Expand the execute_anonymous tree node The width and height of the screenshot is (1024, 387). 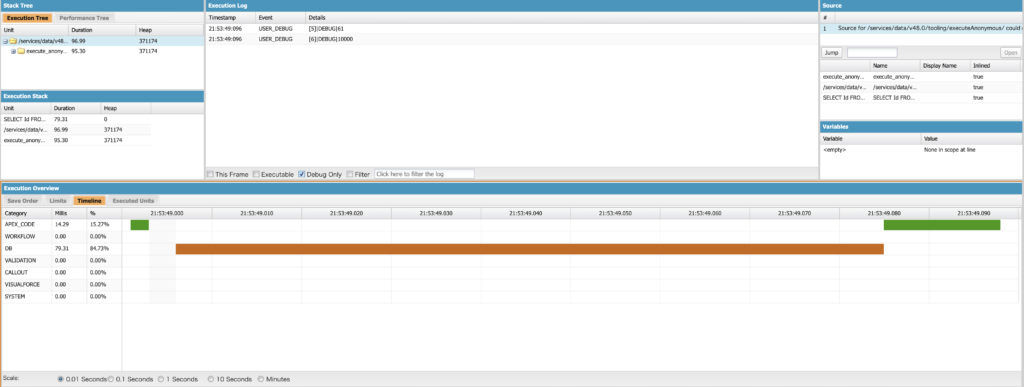tap(13, 51)
